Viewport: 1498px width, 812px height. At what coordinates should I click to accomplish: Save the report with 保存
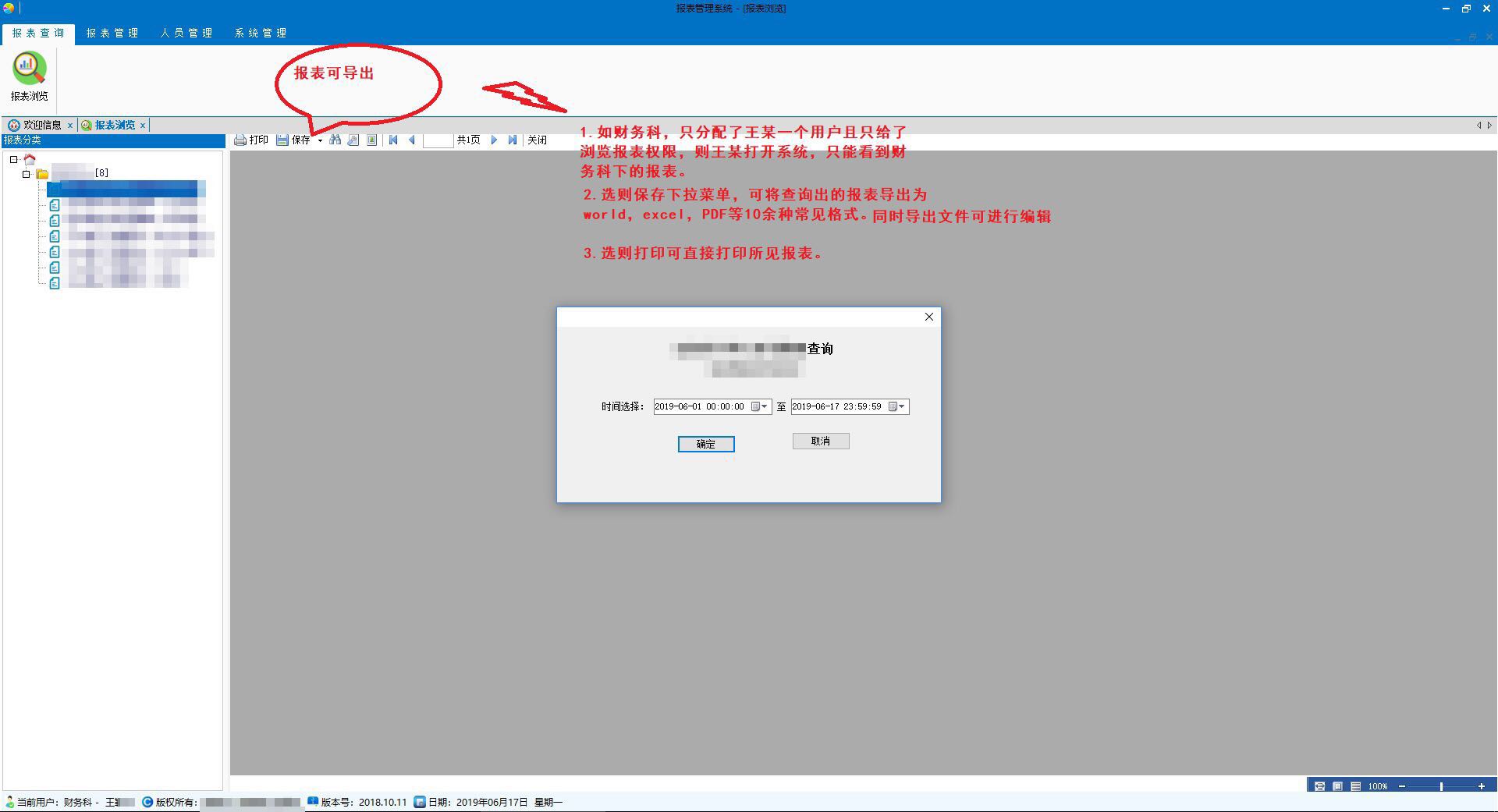click(x=293, y=140)
